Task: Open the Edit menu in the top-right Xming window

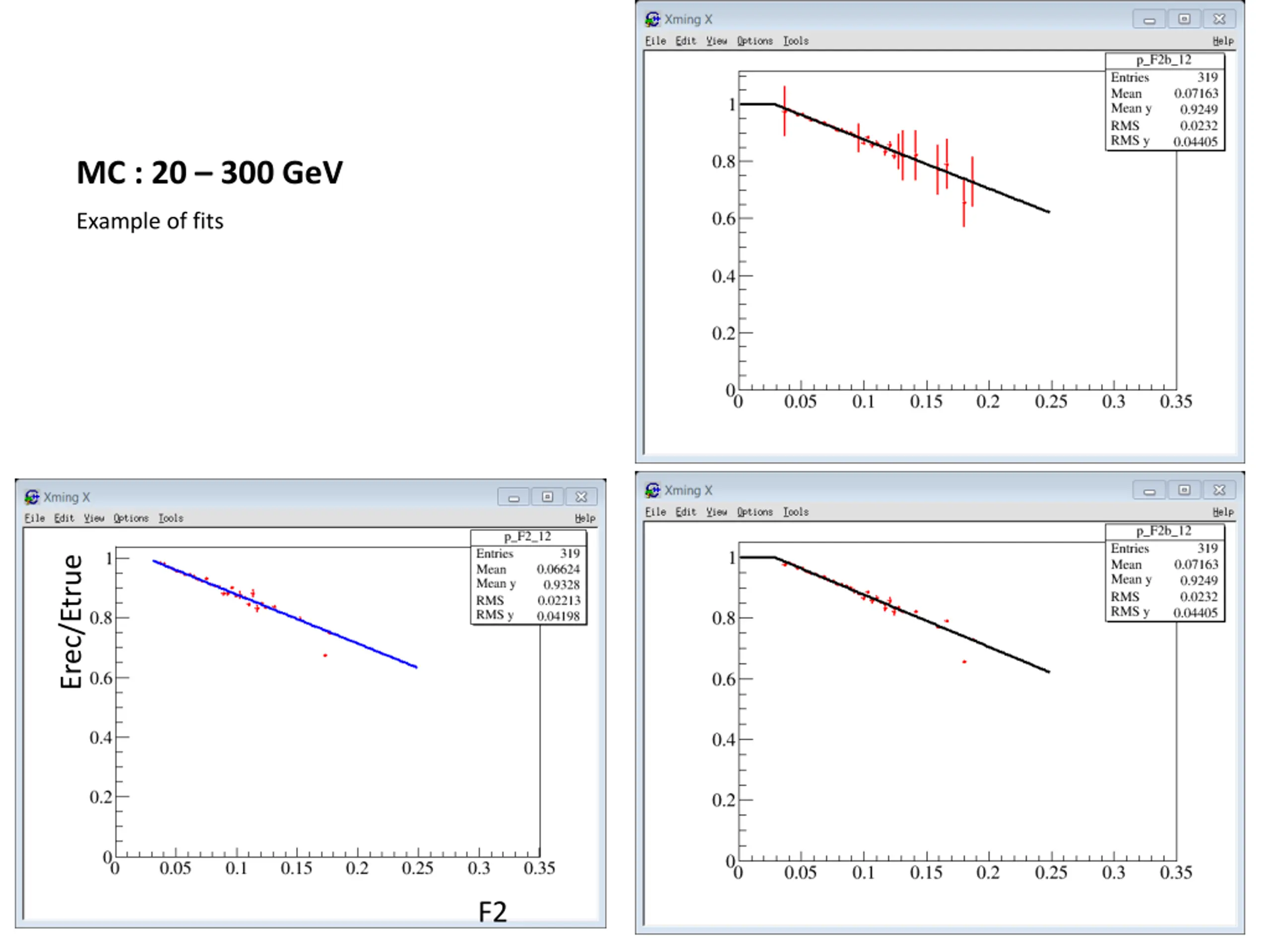Action: pyautogui.click(x=686, y=41)
